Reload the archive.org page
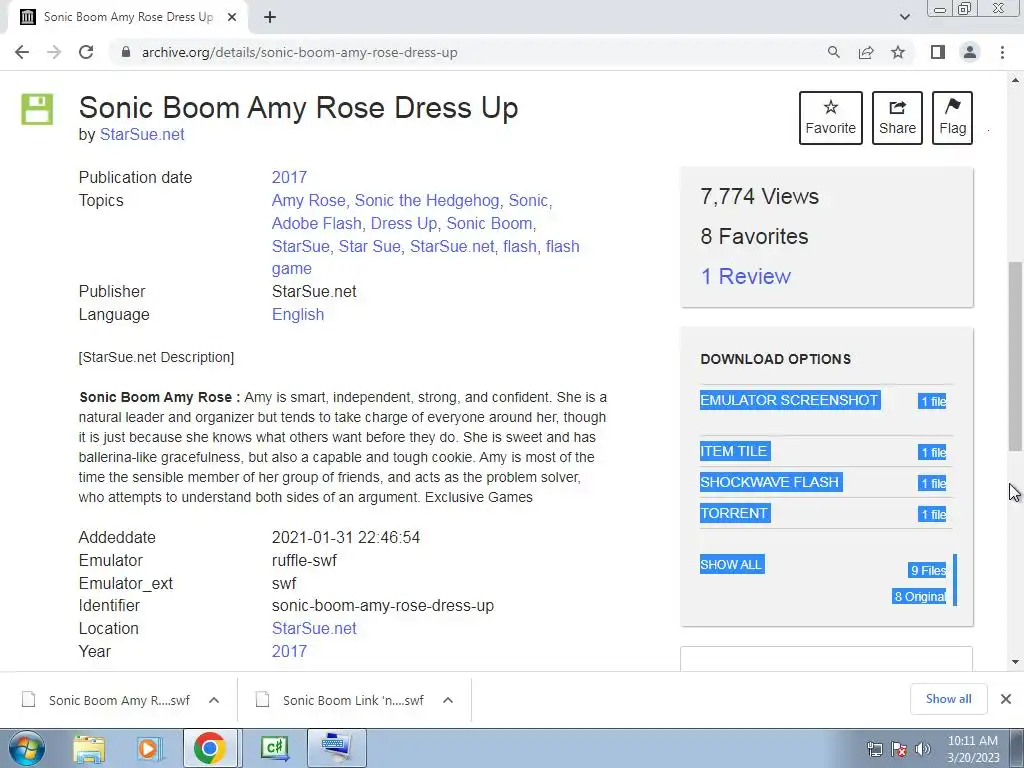 click(x=86, y=52)
